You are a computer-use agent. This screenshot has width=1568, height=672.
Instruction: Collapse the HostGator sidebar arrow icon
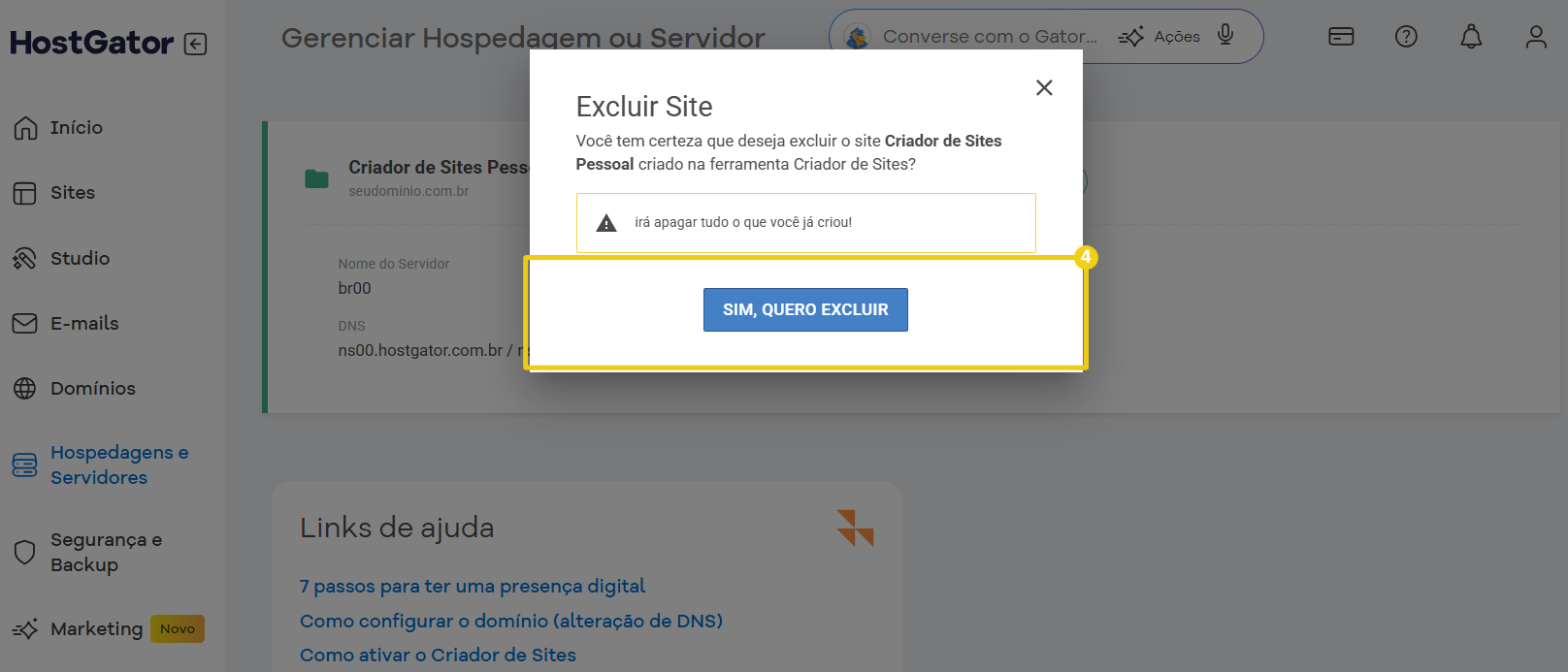[195, 44]
